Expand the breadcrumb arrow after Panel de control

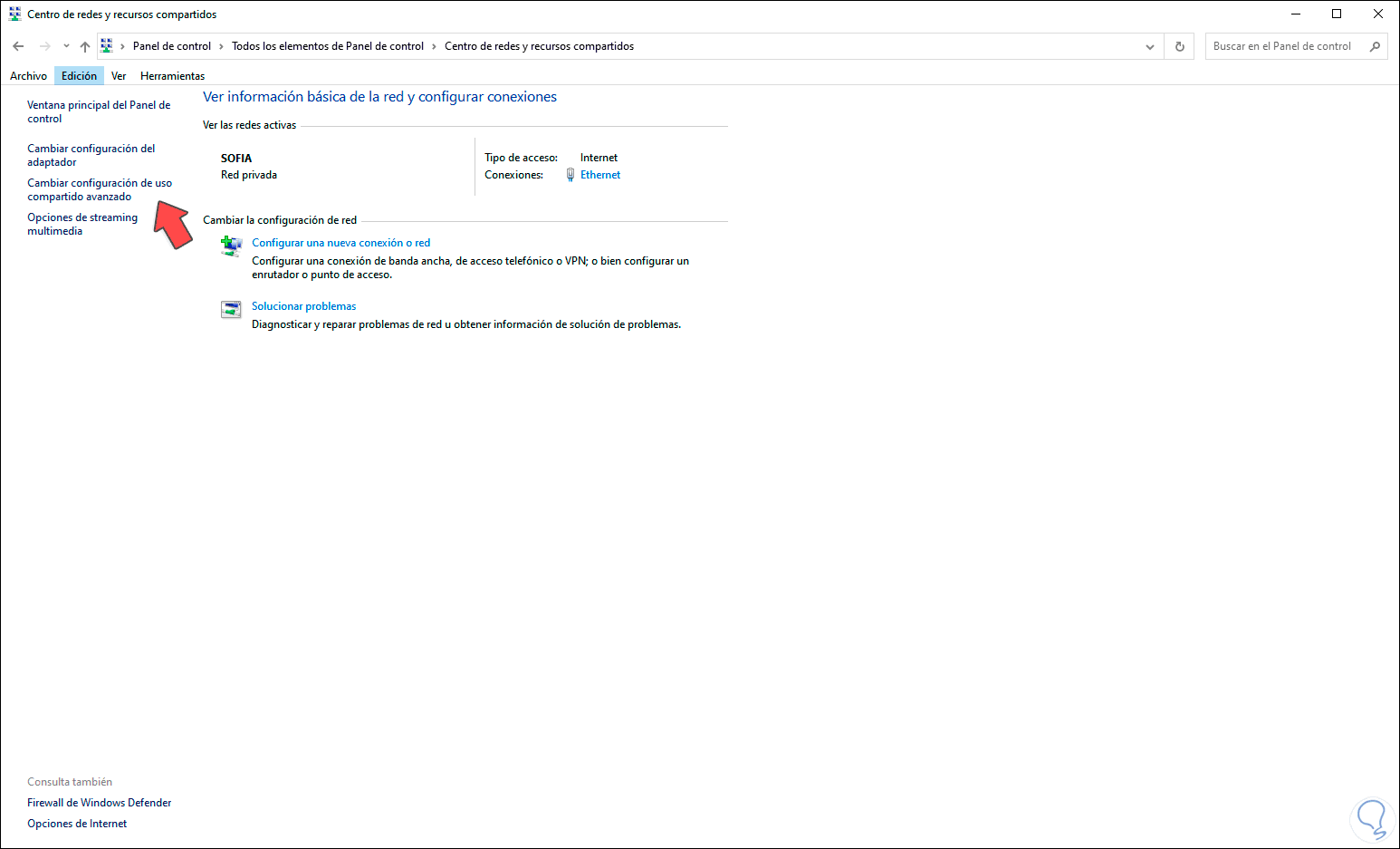point(218,45)
